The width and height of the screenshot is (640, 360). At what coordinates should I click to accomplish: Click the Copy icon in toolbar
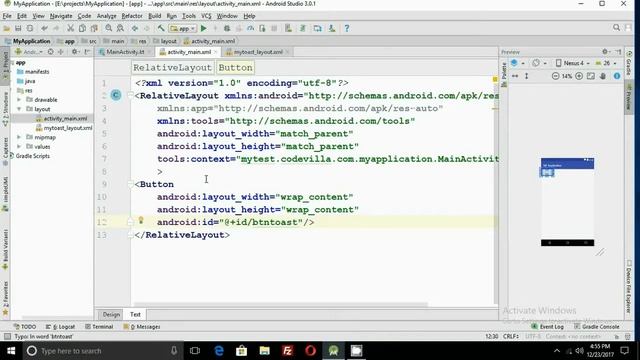coord(82,29)
